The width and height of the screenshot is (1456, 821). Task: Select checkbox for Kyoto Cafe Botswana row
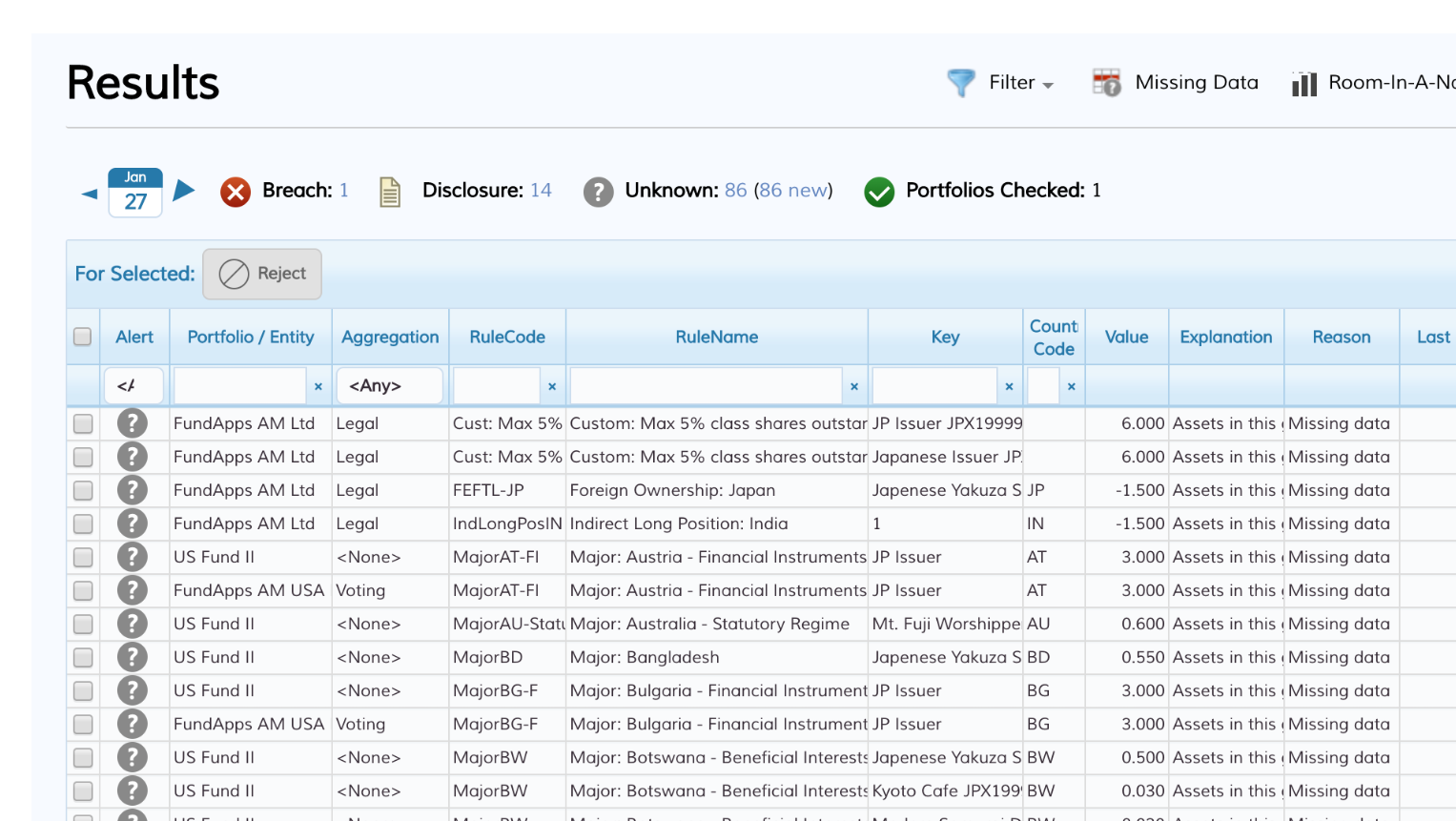(x=83, y=790)
